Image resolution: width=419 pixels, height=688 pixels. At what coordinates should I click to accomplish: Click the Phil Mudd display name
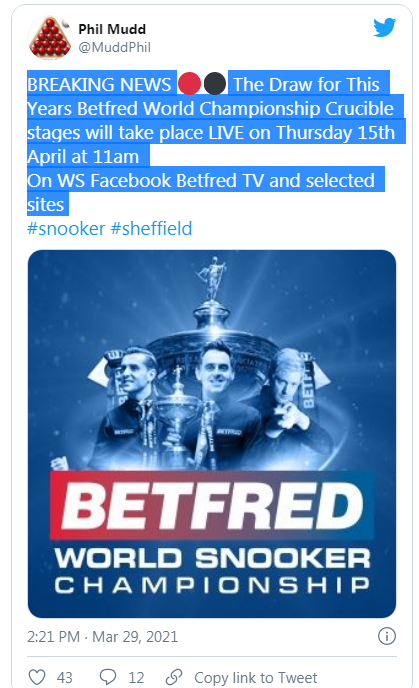click(x=112, y=29)
